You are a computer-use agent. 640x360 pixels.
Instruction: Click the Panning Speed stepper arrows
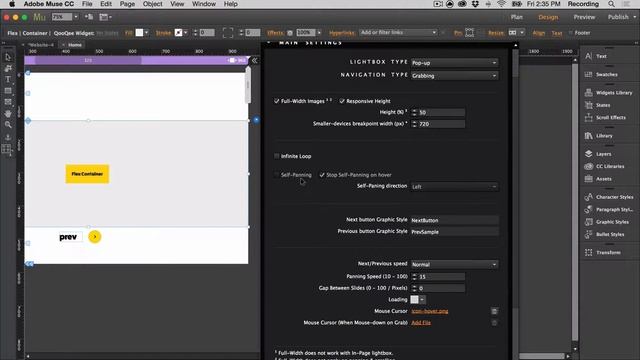click(414, 277)
